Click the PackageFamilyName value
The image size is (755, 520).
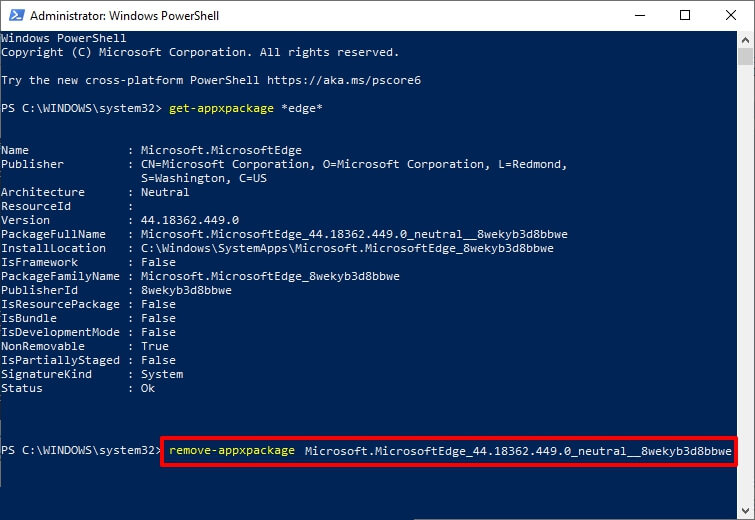[270, 276]
